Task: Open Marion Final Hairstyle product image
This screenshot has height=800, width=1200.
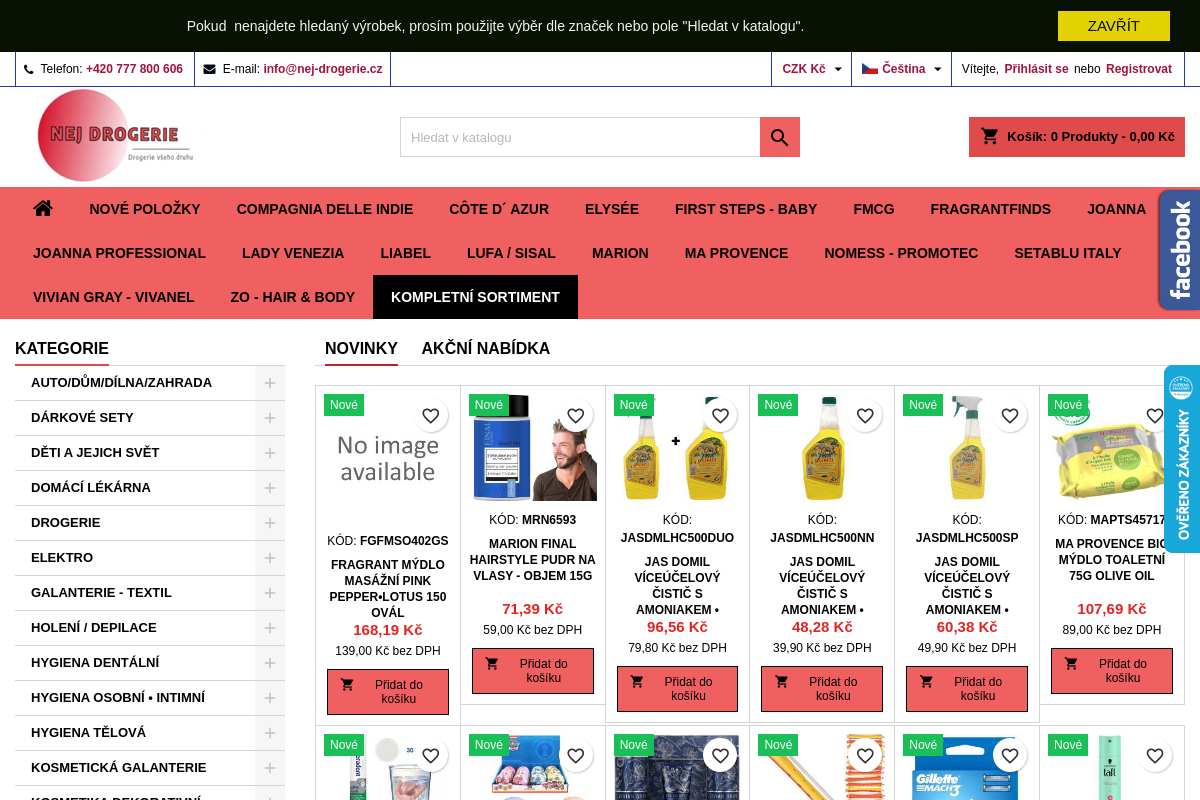Action: point(533,447)
